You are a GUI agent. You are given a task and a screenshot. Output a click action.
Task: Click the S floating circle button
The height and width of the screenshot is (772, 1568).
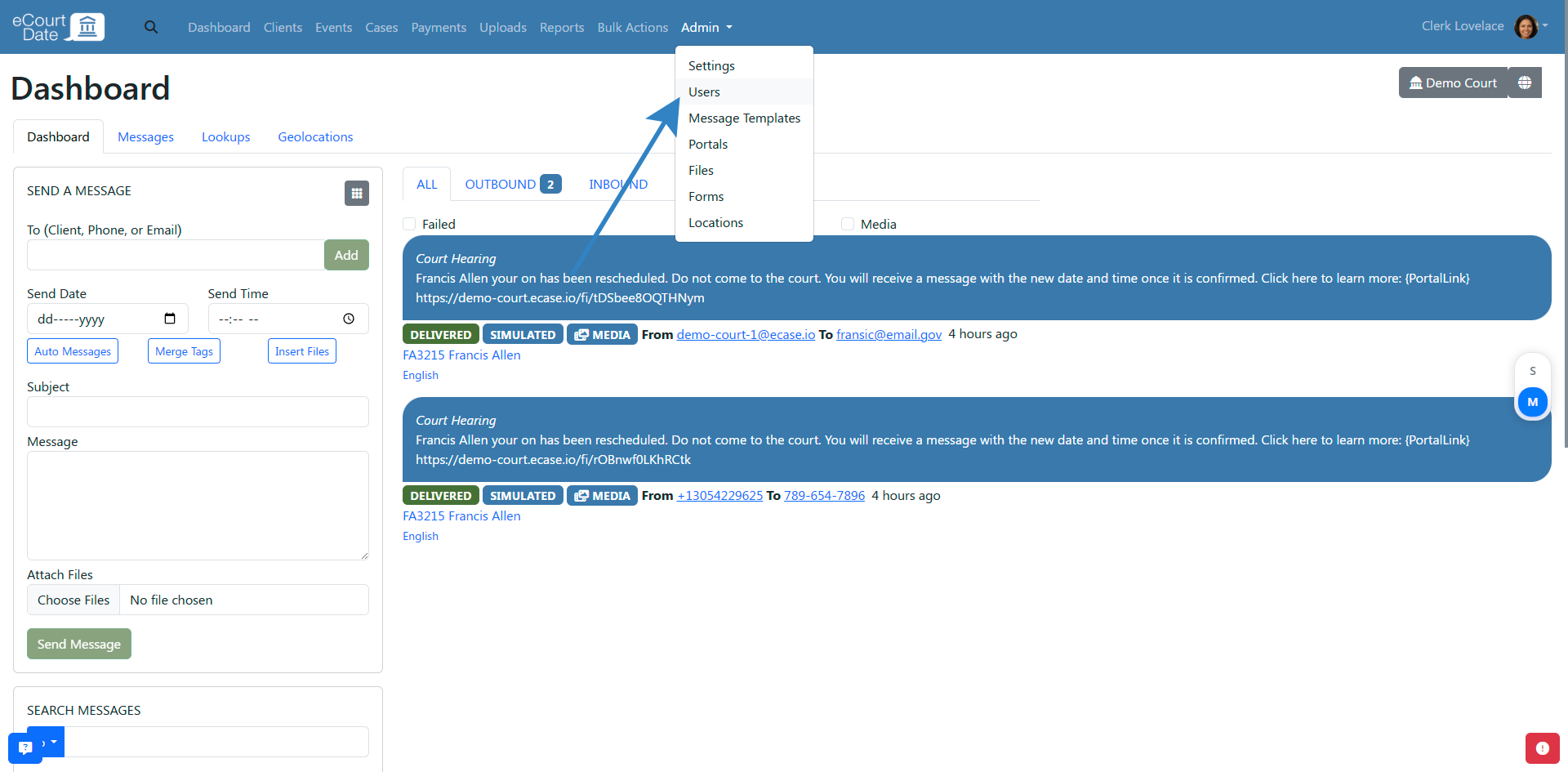(x=1533, y=371)
